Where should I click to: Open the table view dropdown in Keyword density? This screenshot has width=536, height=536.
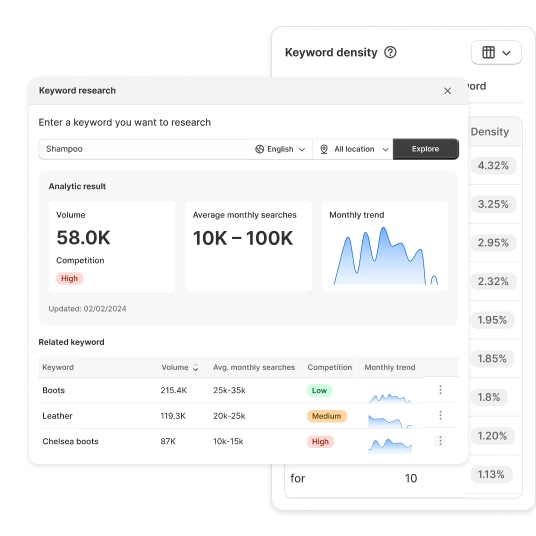point(496,52)
